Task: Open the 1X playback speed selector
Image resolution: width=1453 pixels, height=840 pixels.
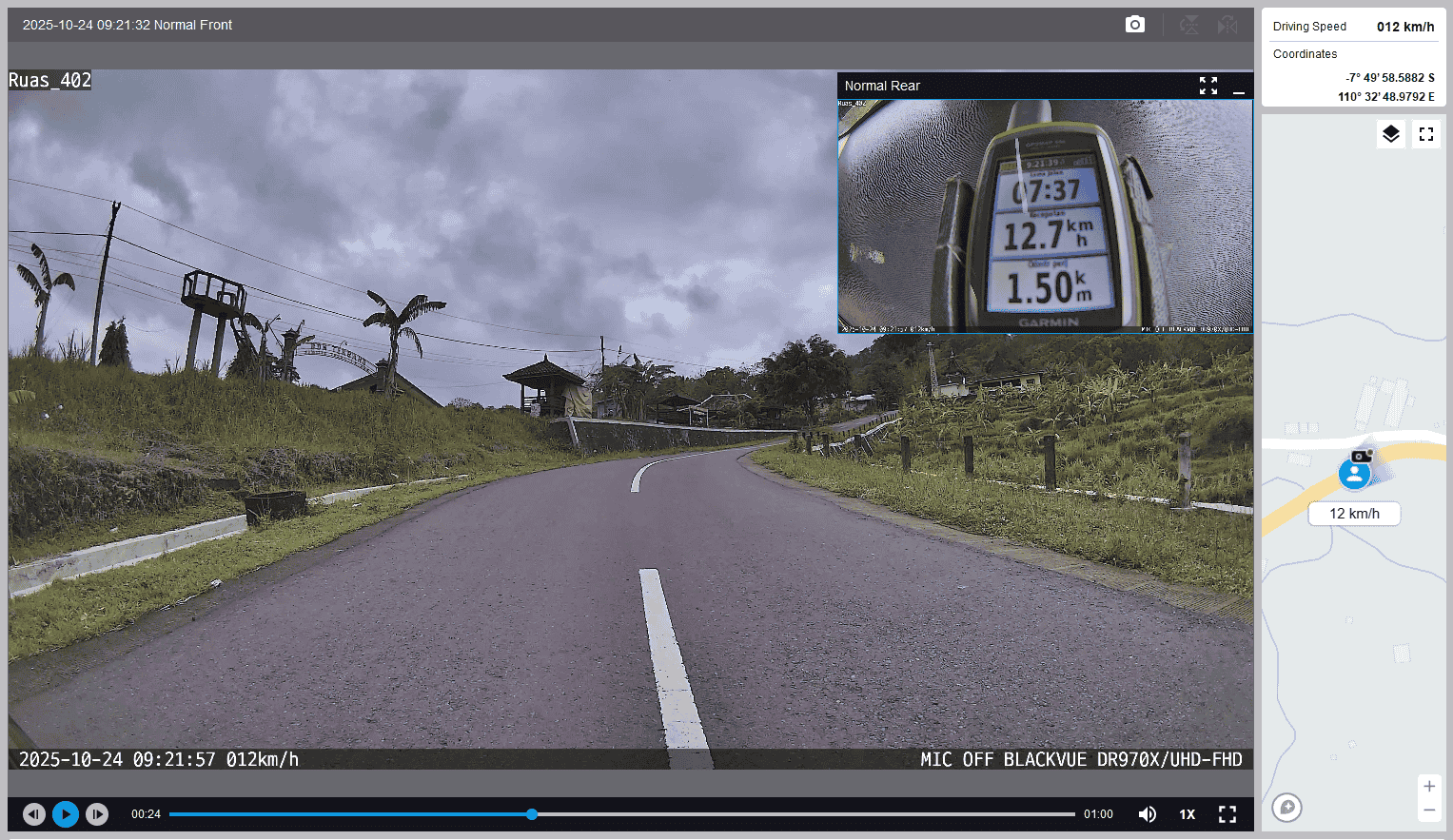Action: click(1187, 814)
